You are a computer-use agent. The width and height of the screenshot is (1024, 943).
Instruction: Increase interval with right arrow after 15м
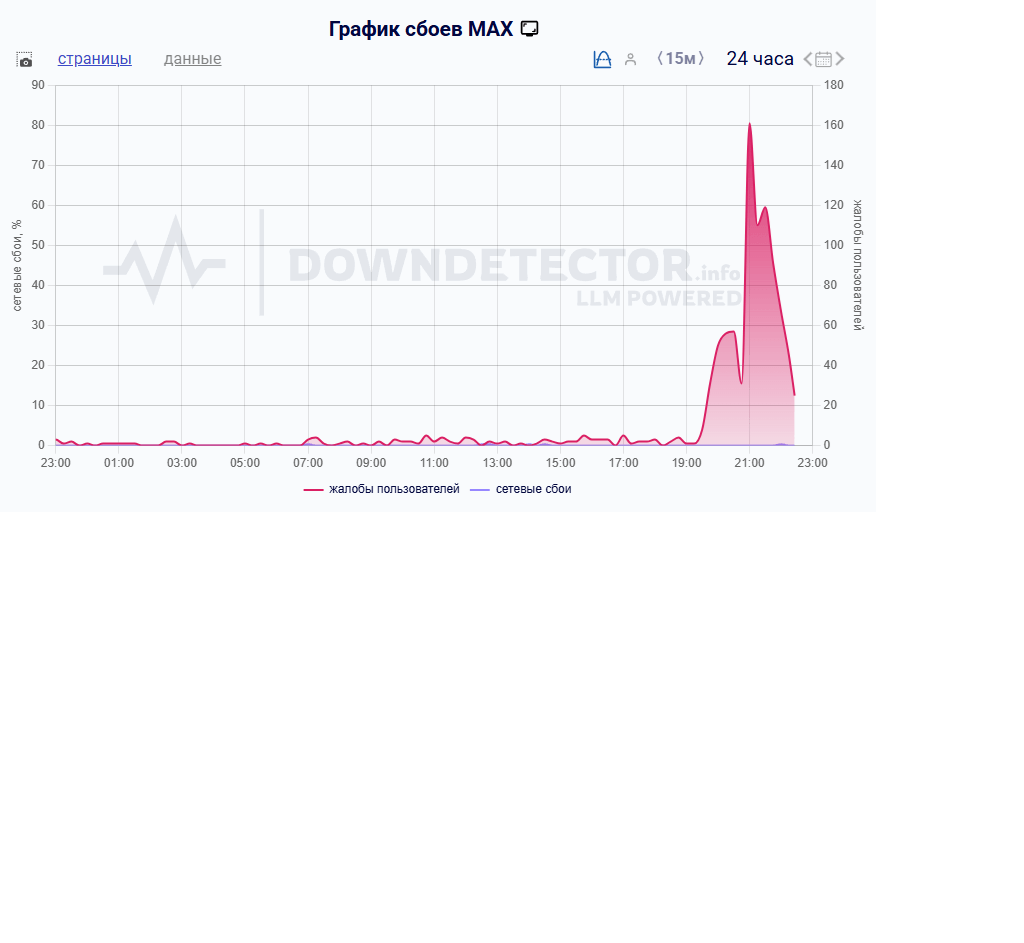[702, 59]
